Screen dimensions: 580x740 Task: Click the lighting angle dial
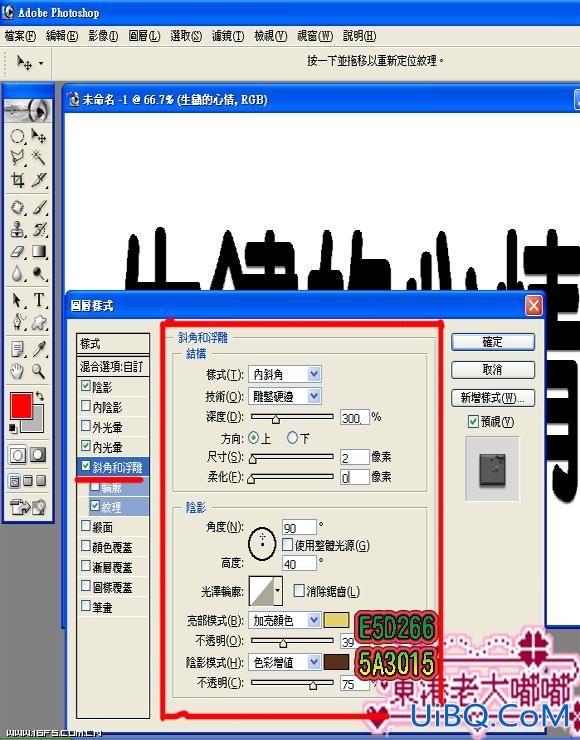pos(262,544)
